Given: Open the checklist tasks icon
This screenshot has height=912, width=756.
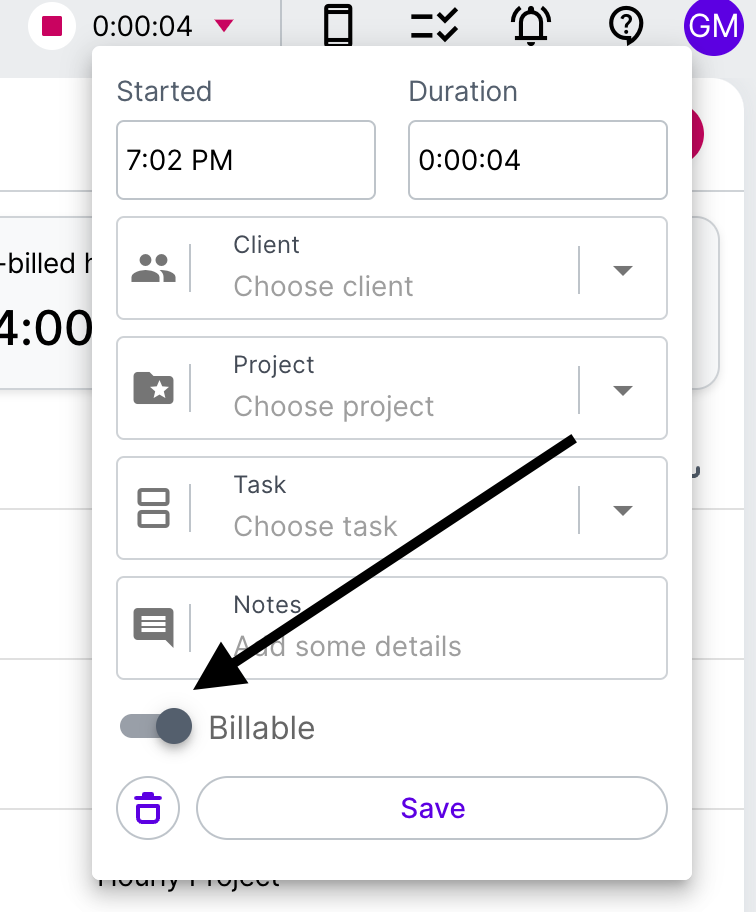Looking at the screenshot, I should [434, 25].
